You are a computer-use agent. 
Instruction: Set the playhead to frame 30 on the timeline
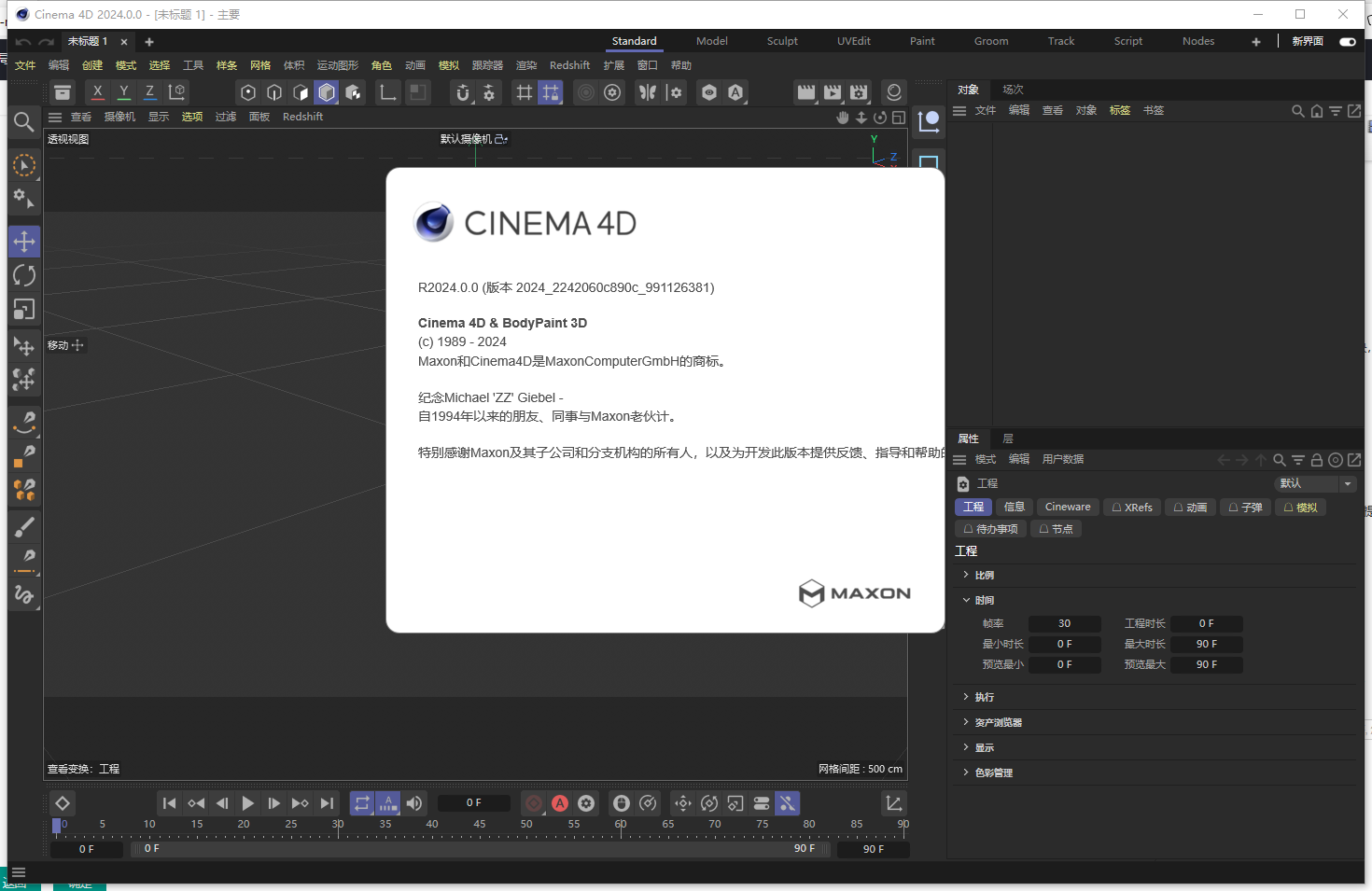coord(337,825)
